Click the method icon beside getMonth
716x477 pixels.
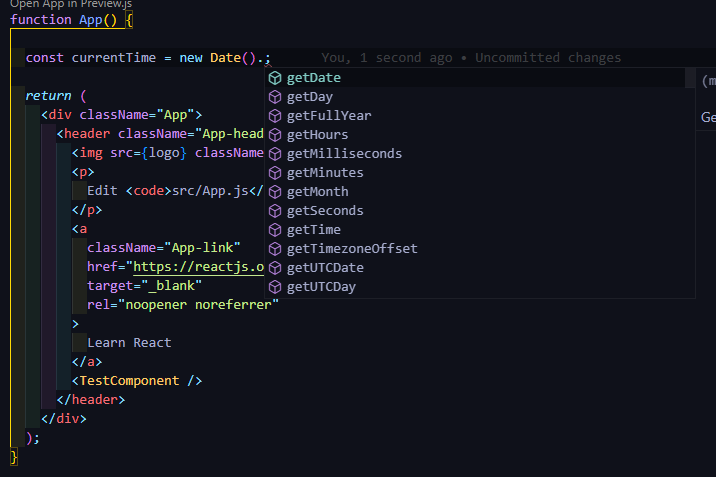tap(275, 192)
